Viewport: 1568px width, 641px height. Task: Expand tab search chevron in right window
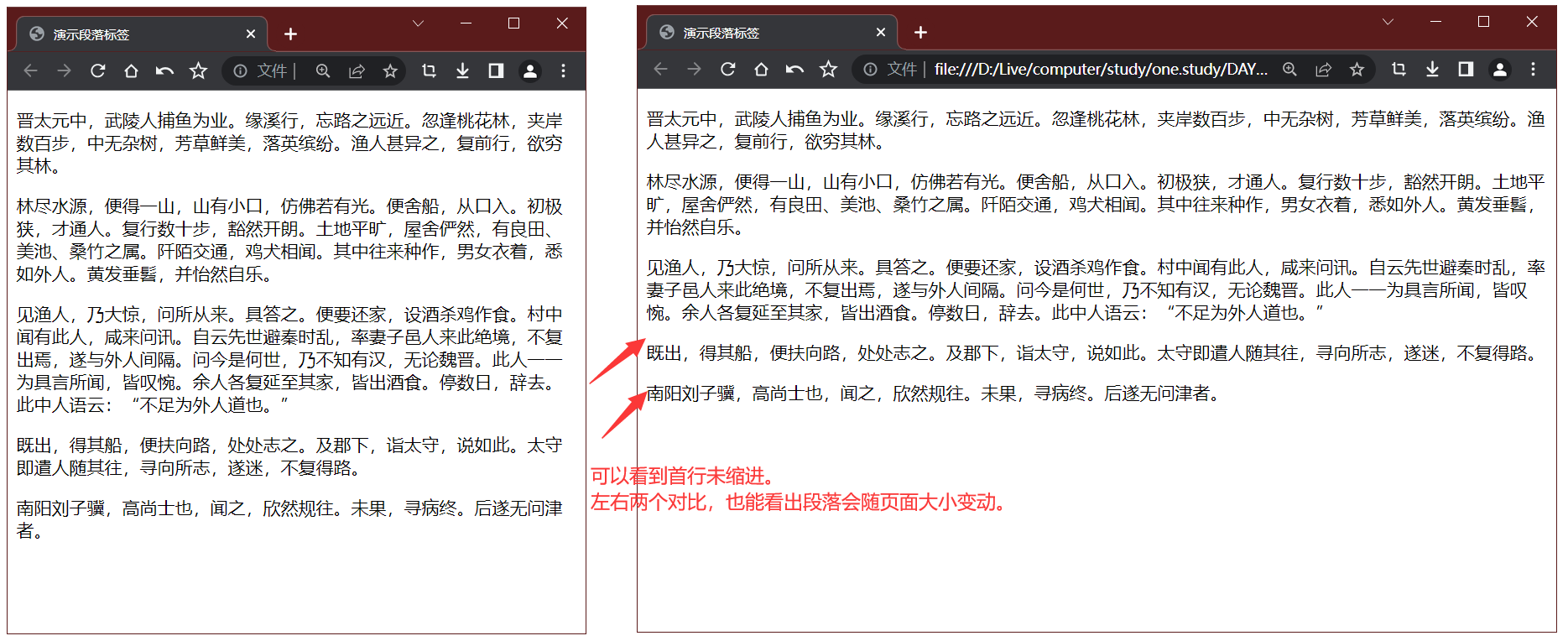point(1388,22)
